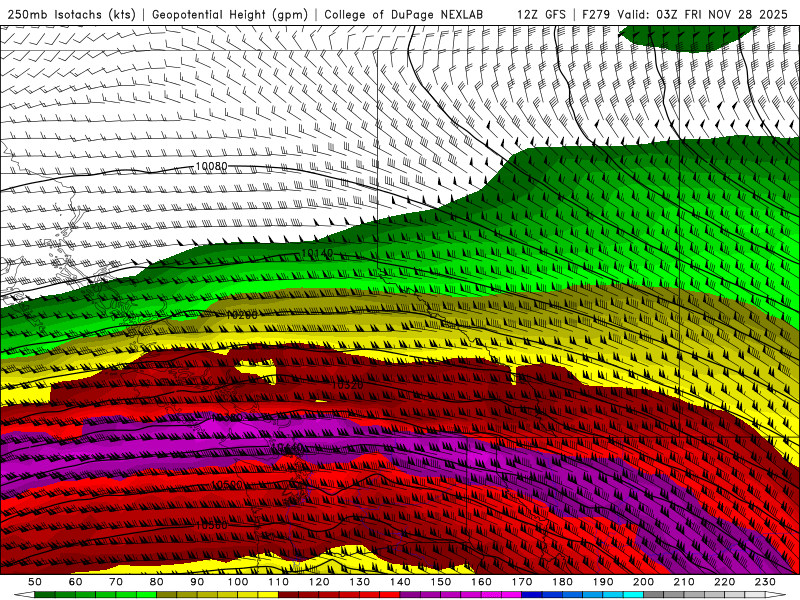Click the 170 knot legend label
The width and height of the screenshot is (800, 600).
point(522,582)
